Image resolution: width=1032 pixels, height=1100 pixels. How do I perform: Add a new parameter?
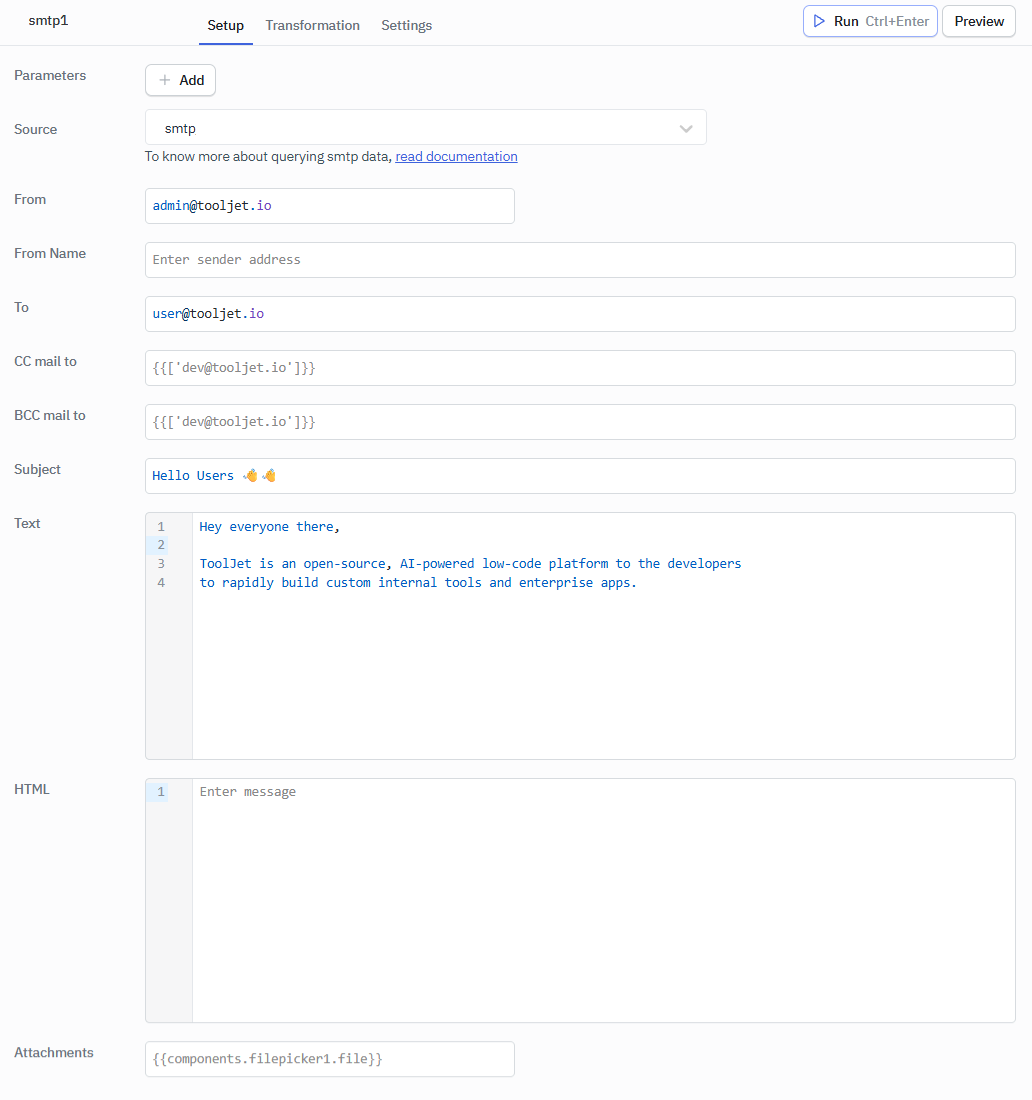(180, 80)
